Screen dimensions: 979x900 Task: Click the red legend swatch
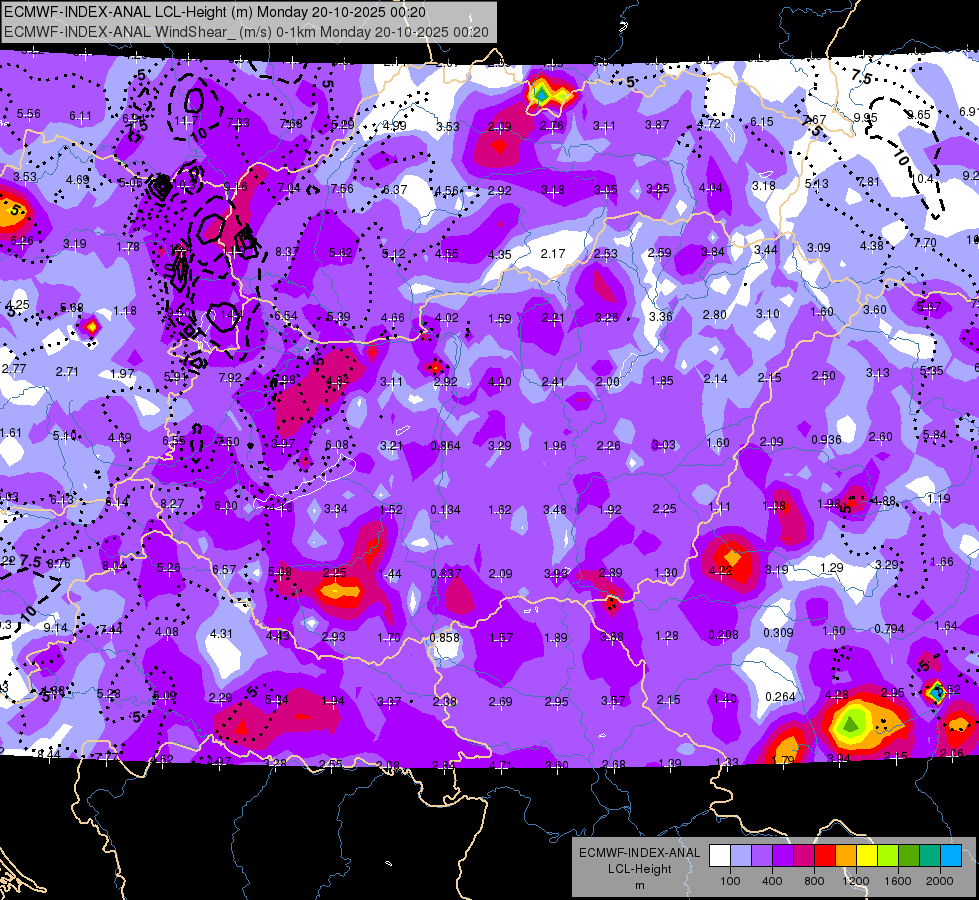click(825, 856)
